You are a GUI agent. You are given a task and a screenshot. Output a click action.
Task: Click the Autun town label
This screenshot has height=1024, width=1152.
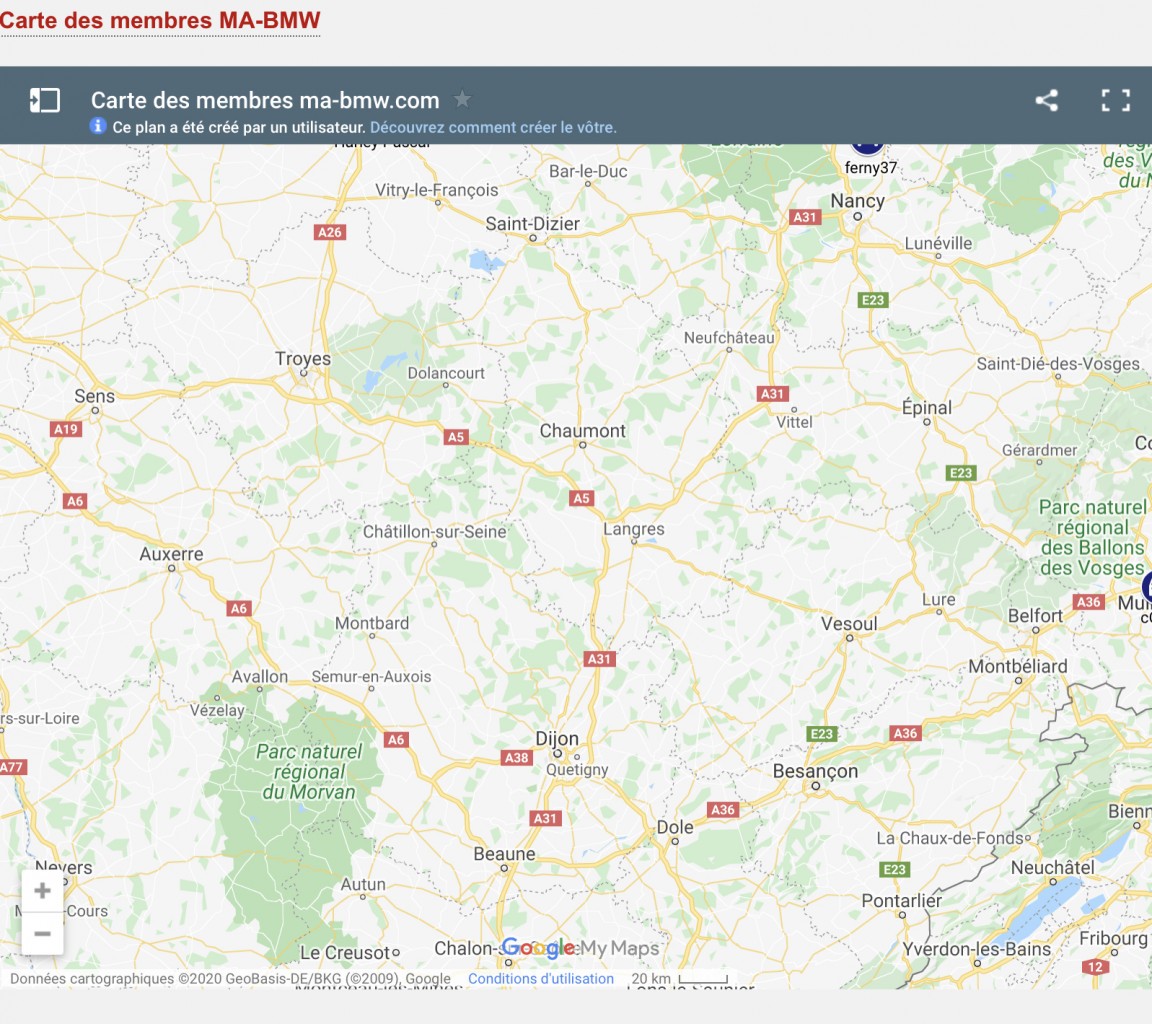[x=362, y=884]
